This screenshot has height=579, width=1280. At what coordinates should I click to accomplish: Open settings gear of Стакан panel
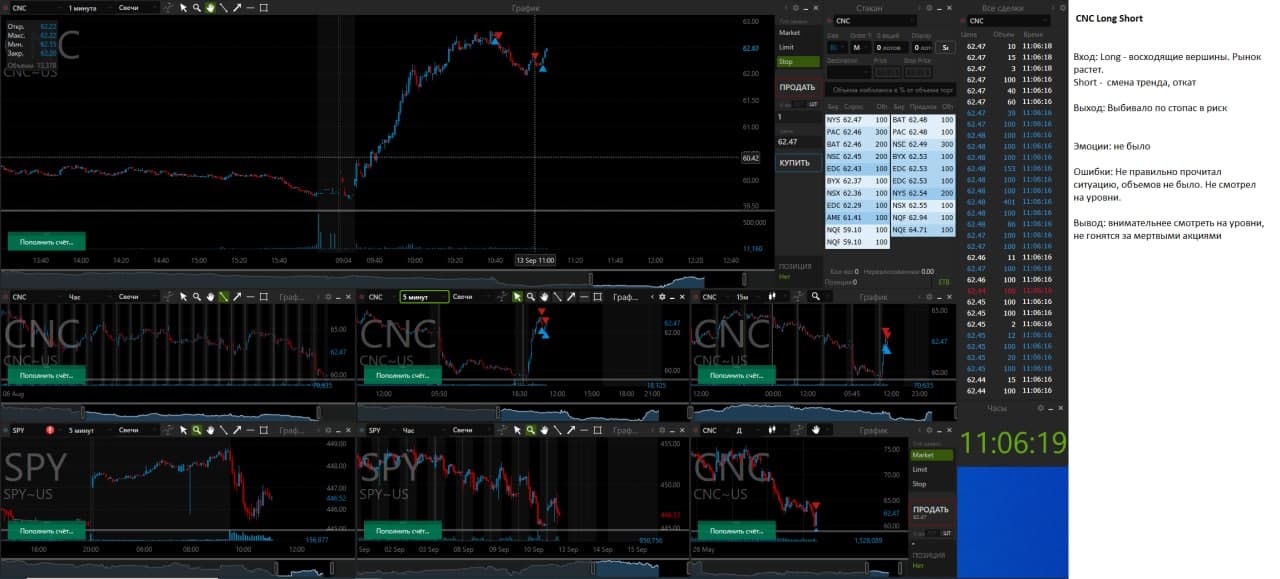(929, 8)
